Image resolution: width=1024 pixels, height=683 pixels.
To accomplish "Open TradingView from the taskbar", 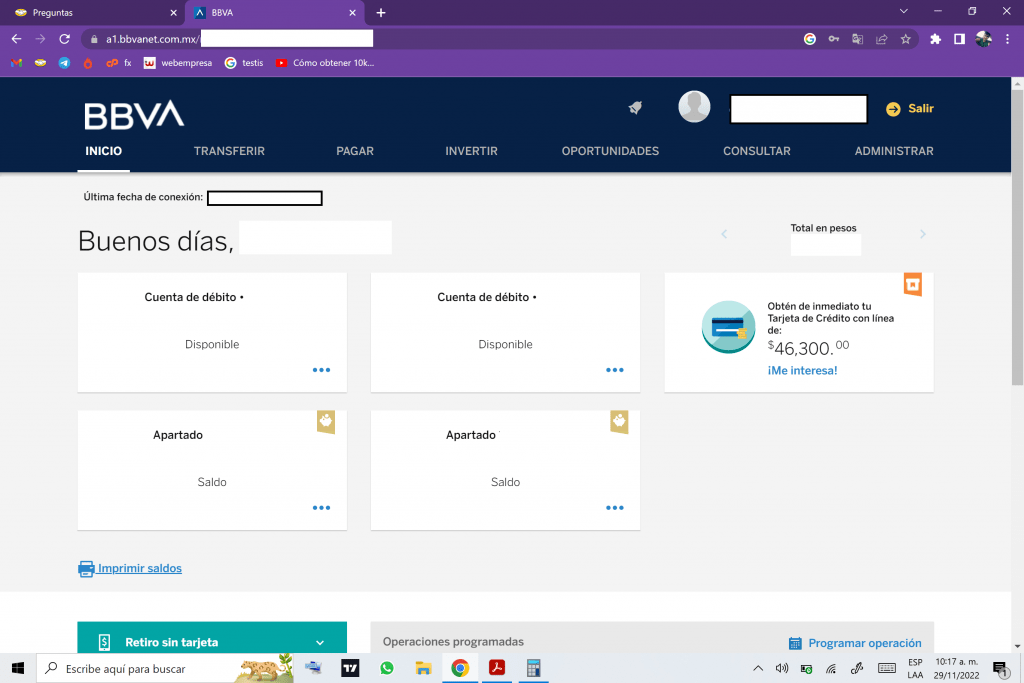I will coord(350,668).
